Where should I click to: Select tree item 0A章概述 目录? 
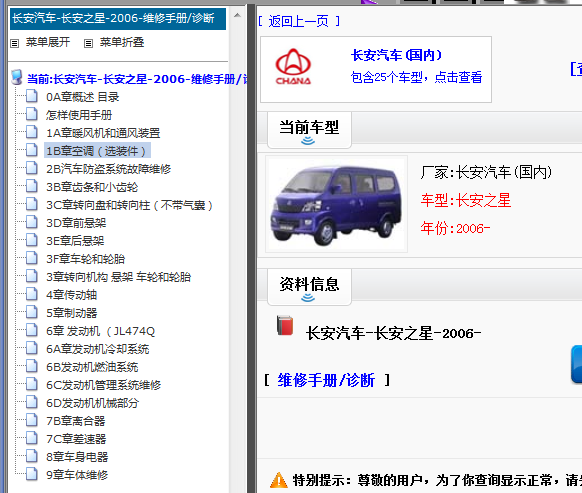(82, 97)
